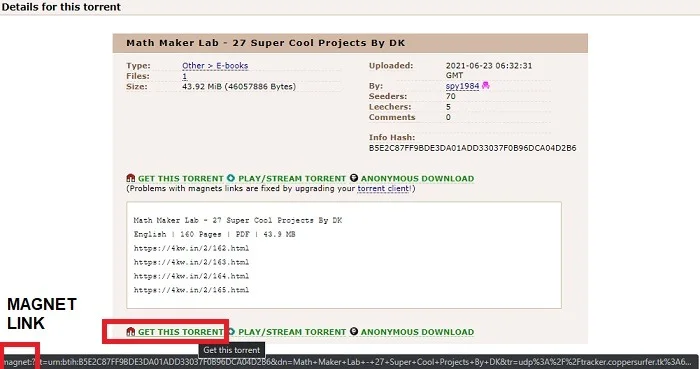Viewport: 700px width, 369px height.
Task: Open upper PLAY/STREAM TORRENT link
Action: [x=292, y=178]
